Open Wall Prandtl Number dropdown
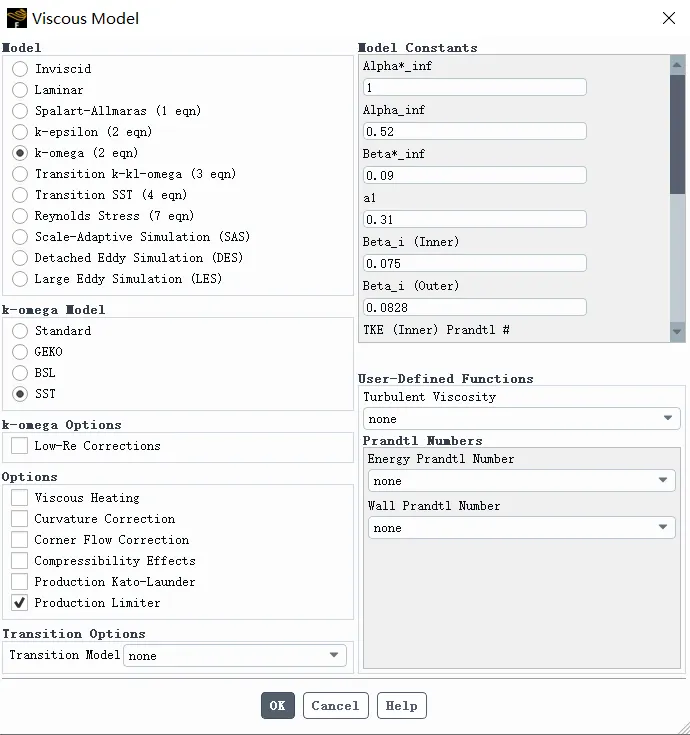This screenshot has height=735, width=690. 521,527
